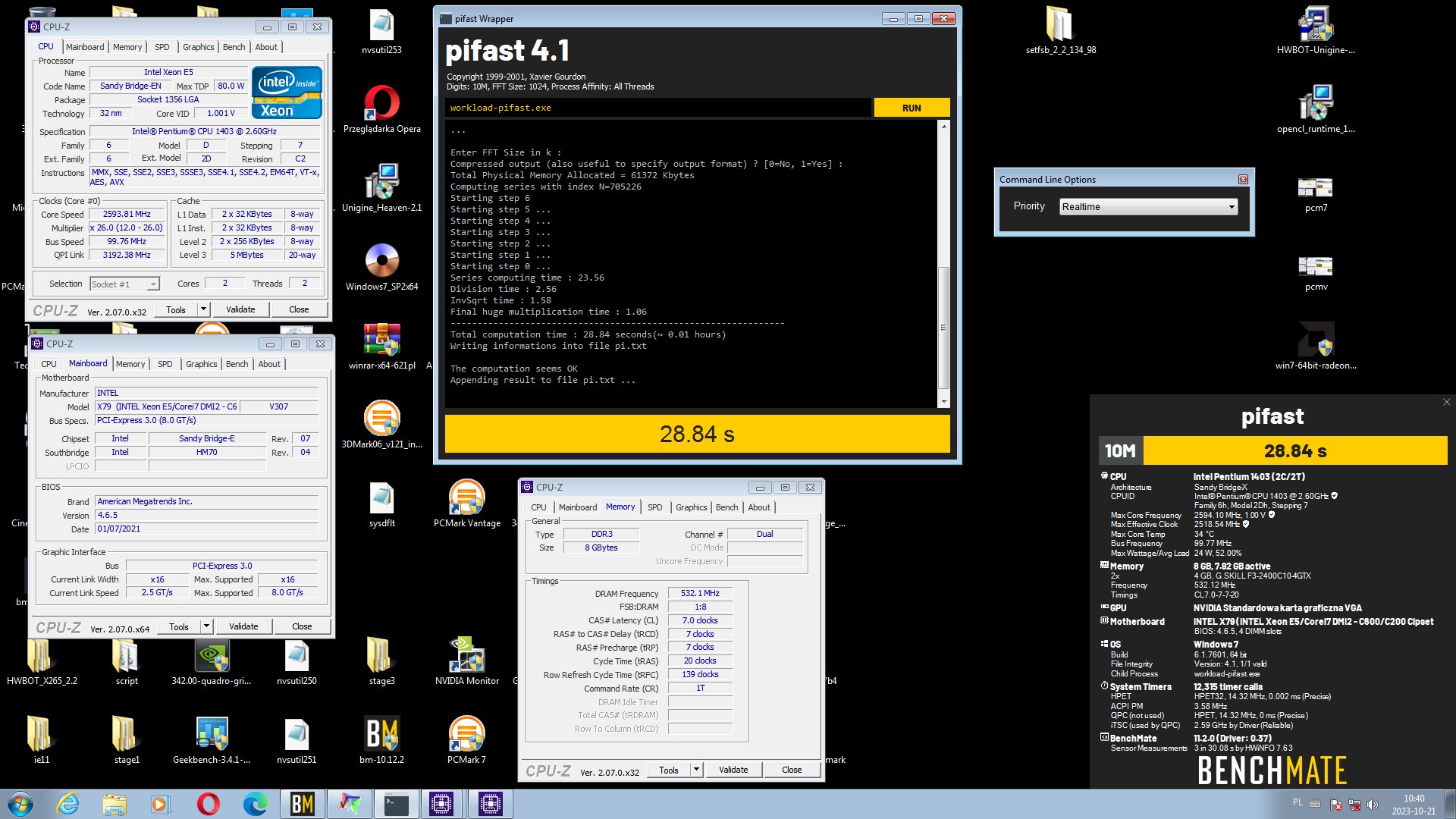The image size is (1456, 819).
Task: Select SPD tab in Mainboard CPU-Z window
Action: [165, 364]
